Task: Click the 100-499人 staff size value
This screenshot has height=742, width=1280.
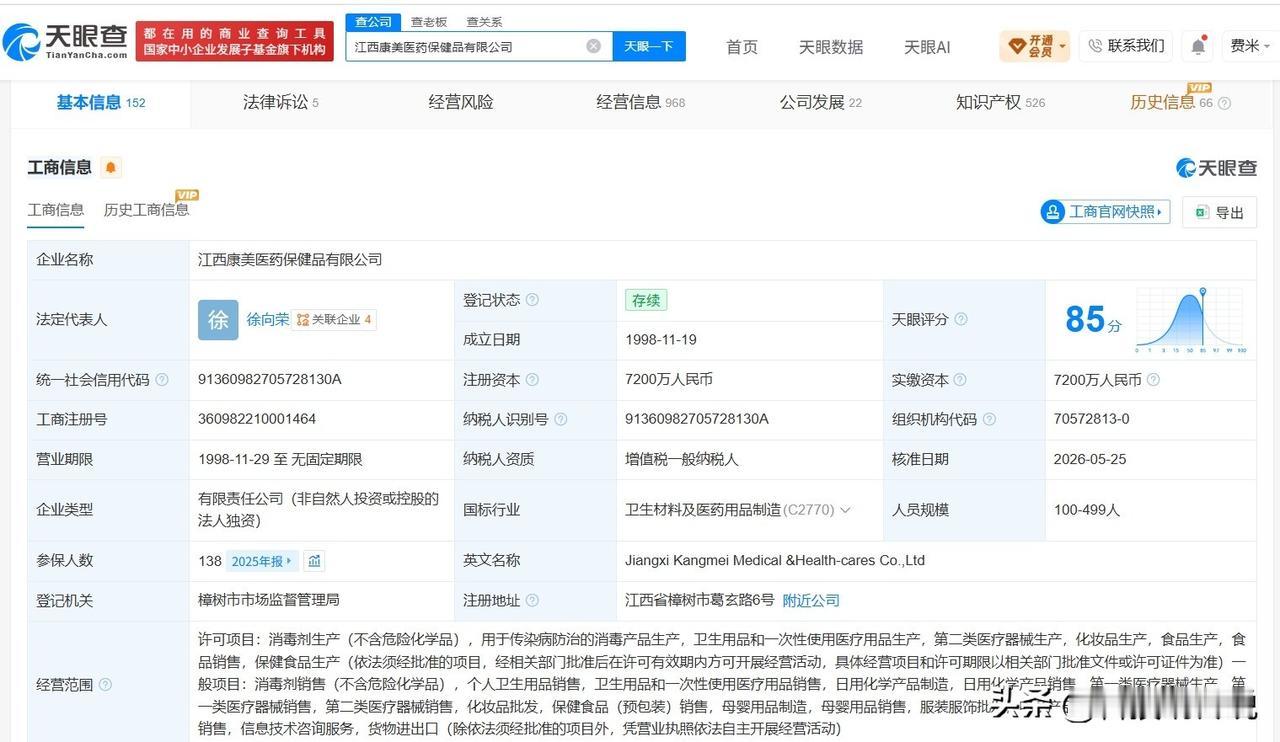Action: 1087,510
